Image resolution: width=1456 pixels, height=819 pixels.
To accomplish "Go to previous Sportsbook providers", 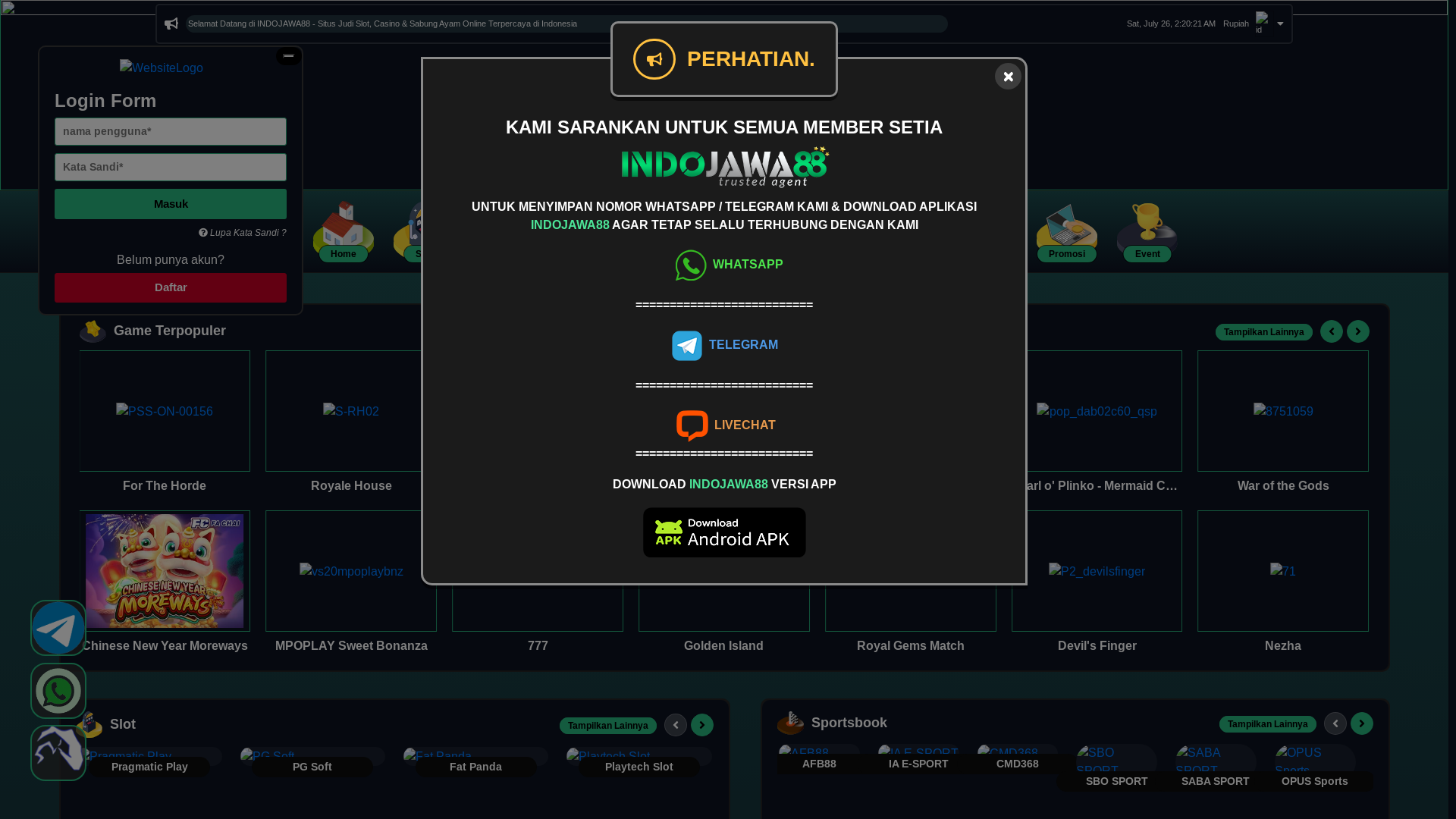I will pyautogui.click(x=1335, y=723).
